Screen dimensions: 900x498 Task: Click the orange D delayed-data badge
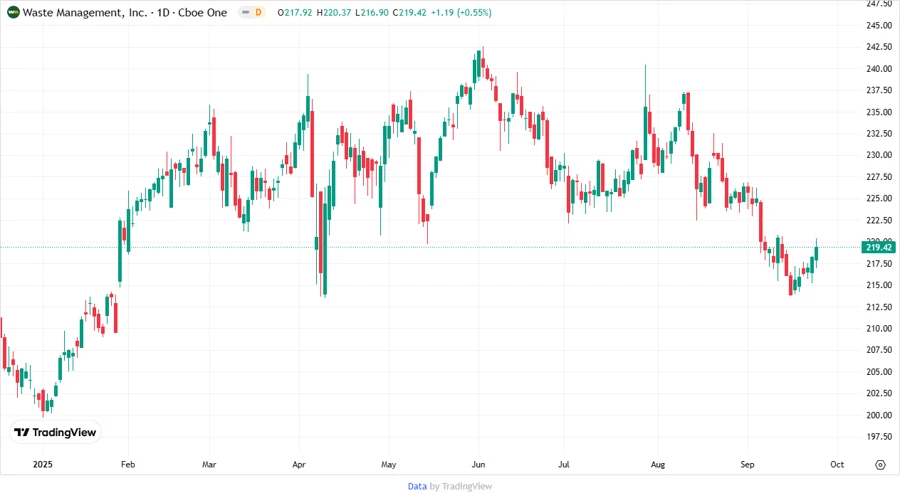click(258, 12)
